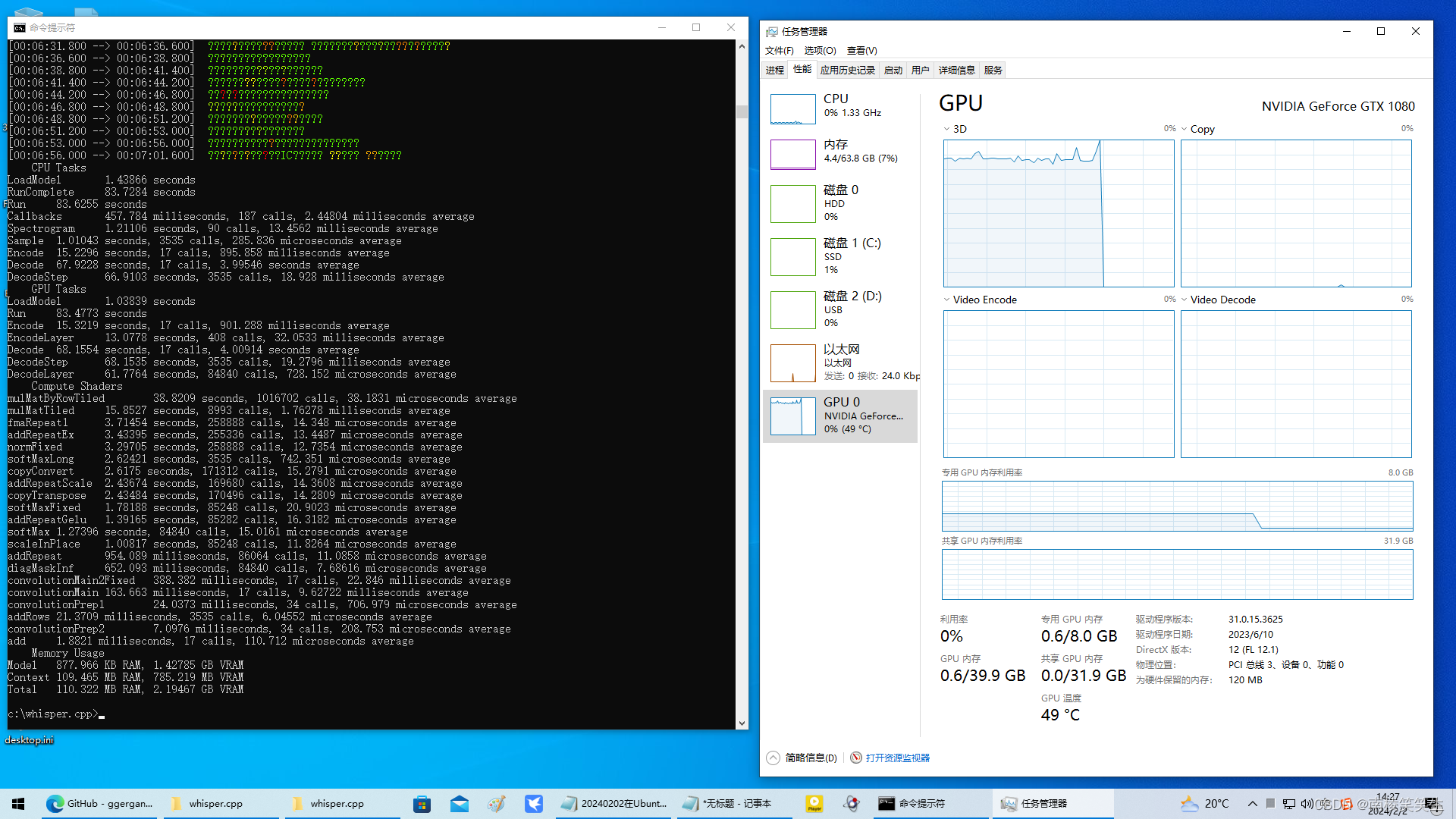This screenshot has width=1456, height=819.
Task: Click the volume speaker tray icon
Action: [x=1307, y=804]
